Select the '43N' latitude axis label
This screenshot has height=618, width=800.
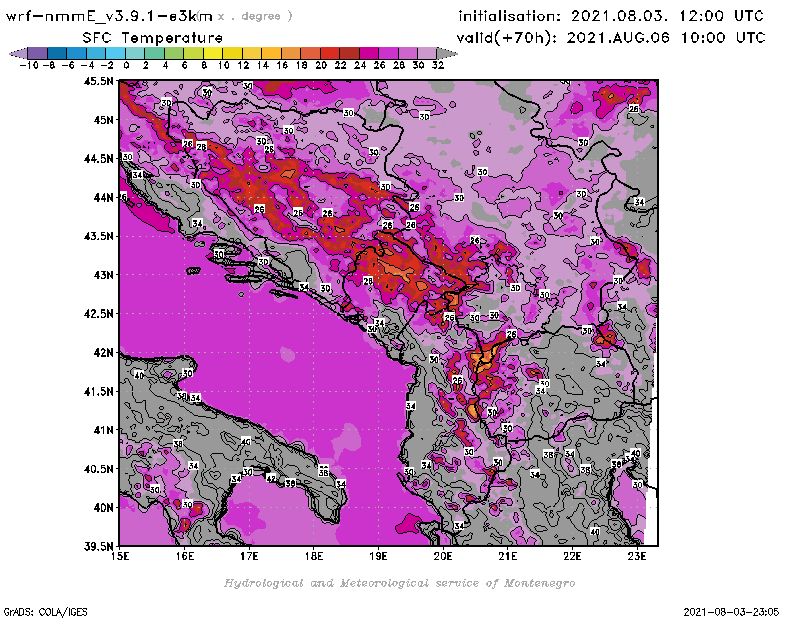coord(103,275)
